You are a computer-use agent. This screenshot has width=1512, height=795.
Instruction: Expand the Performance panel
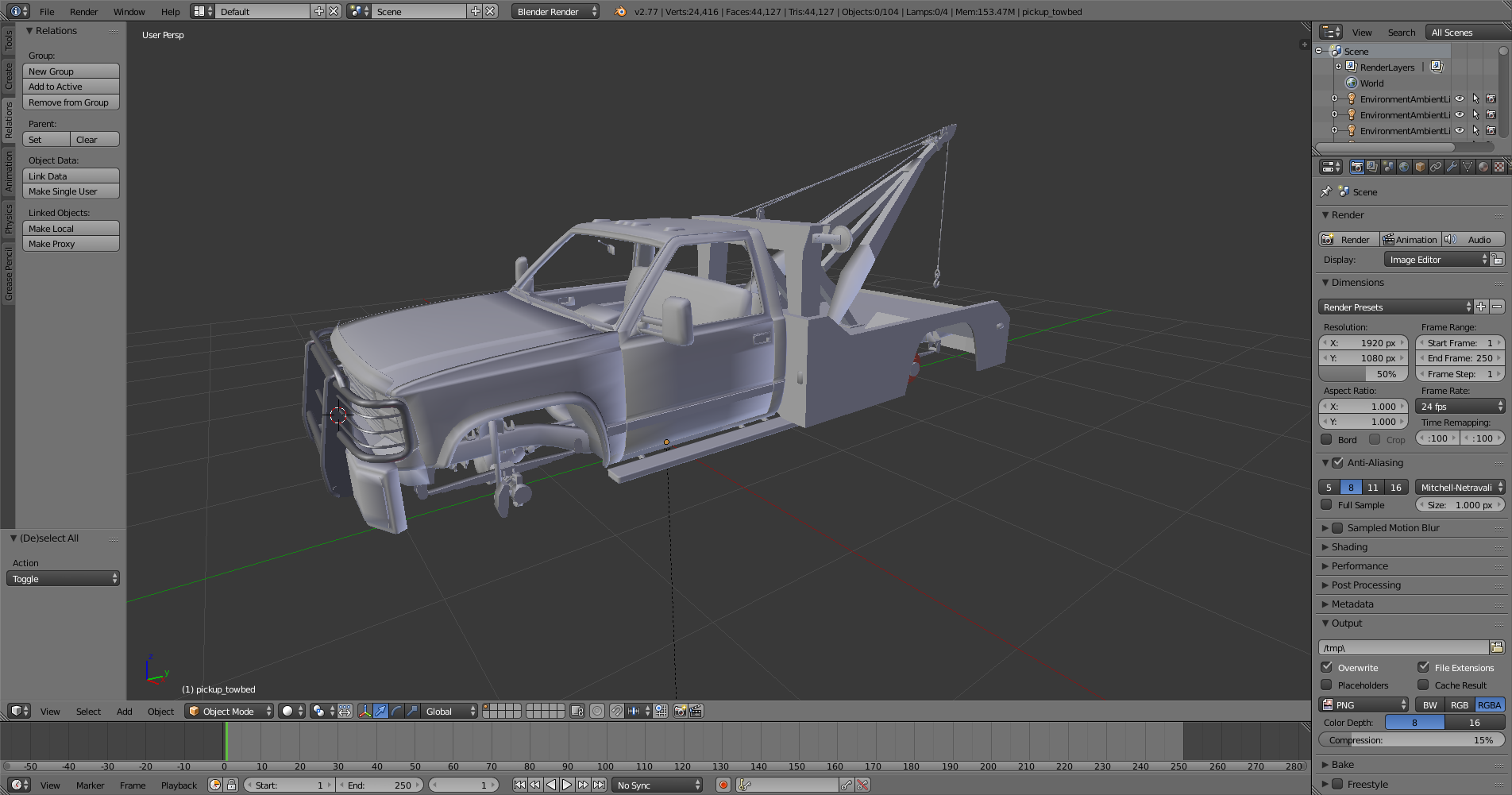1360,565
